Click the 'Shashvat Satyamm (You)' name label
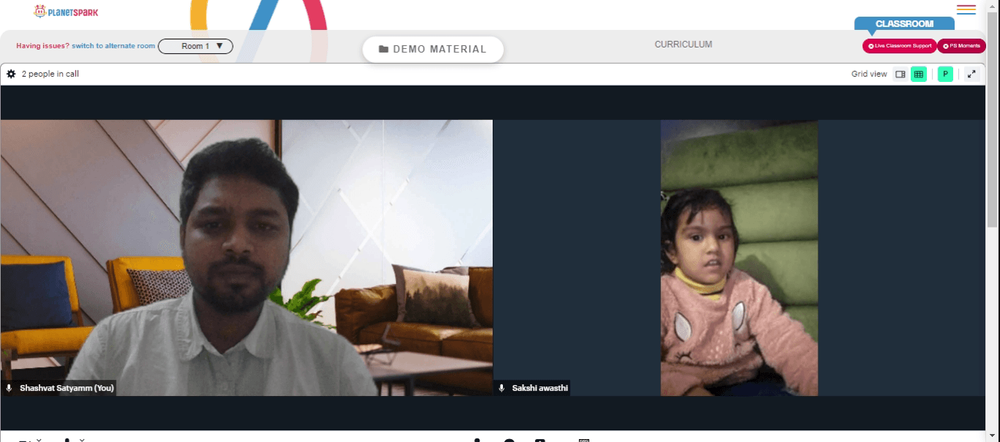Viewport: 1000px width, 442px height. 67,388
